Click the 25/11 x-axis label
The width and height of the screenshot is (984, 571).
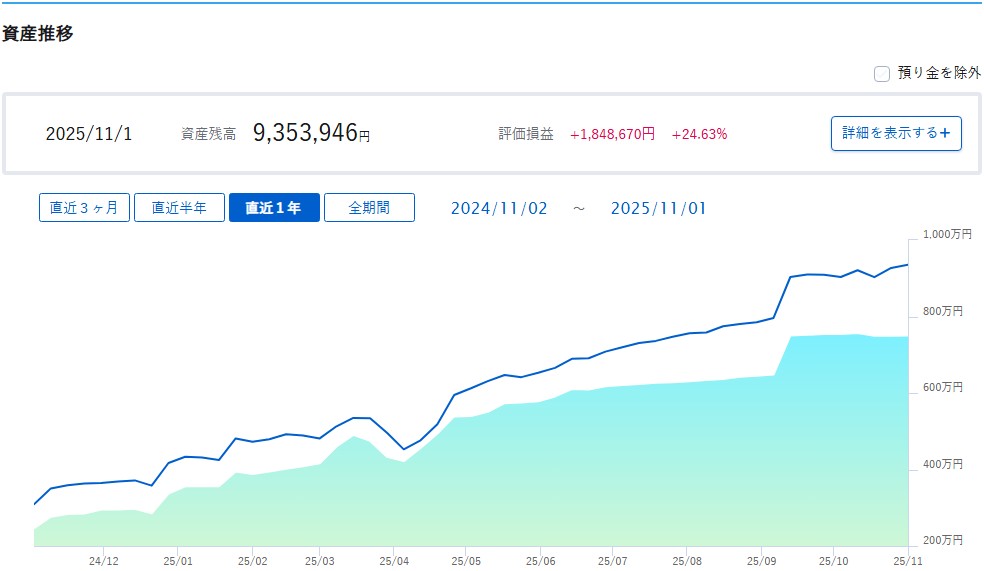907,561
